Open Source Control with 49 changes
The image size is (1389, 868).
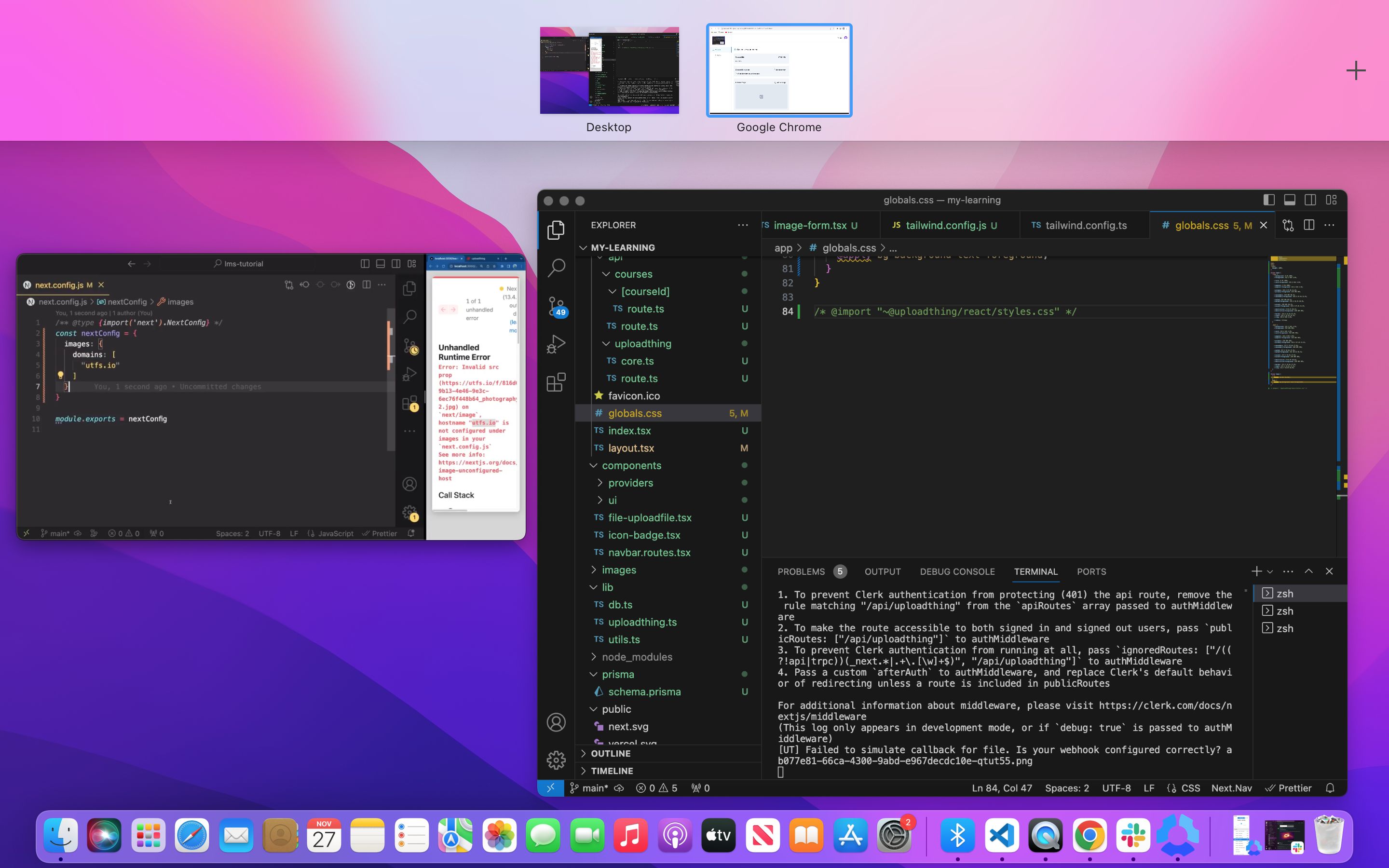[x=556, y=306]
